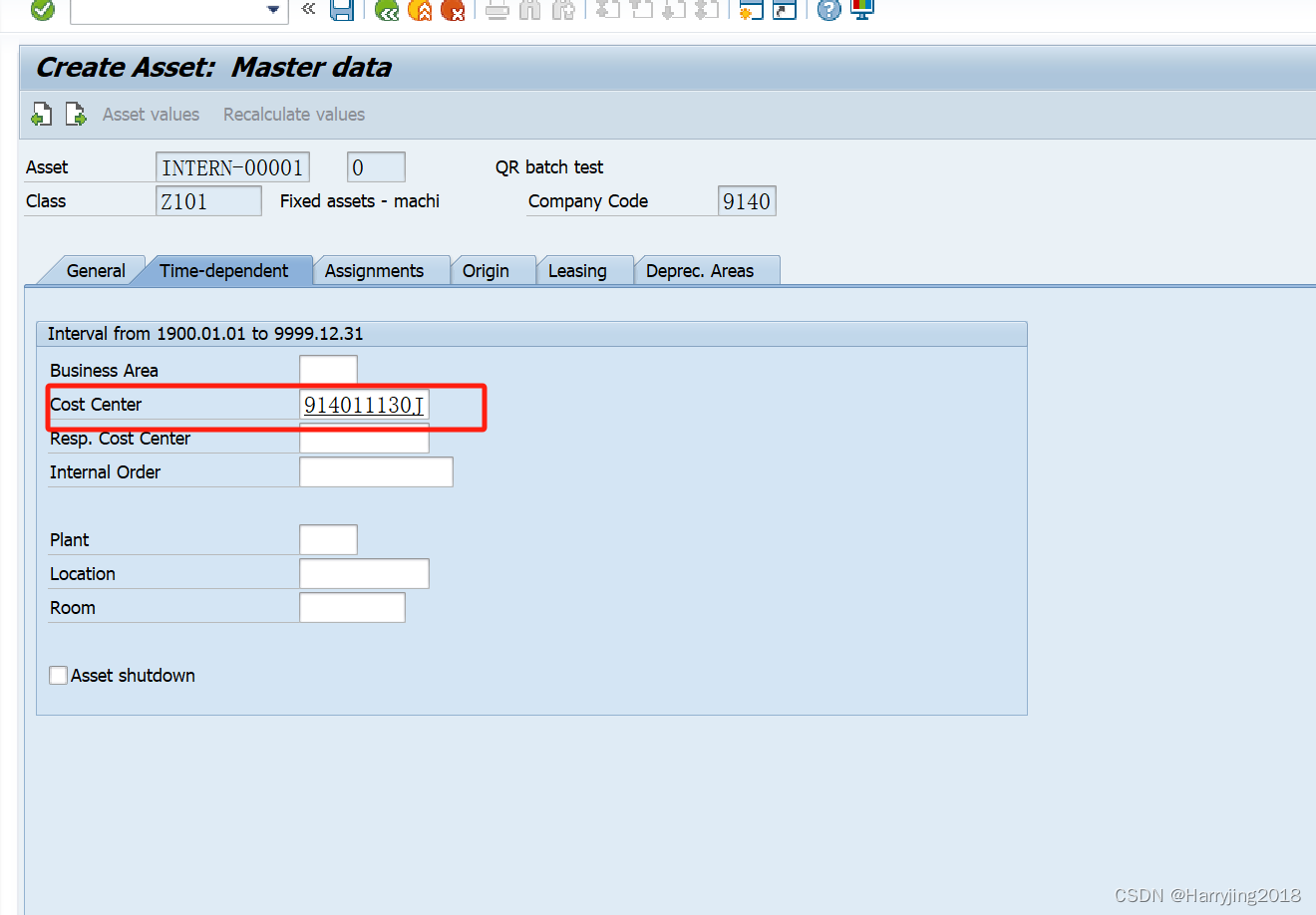Click the Company Code field 9140
Image resolution: width=1316 pixels, height=915 pixels.
(747, 201)
